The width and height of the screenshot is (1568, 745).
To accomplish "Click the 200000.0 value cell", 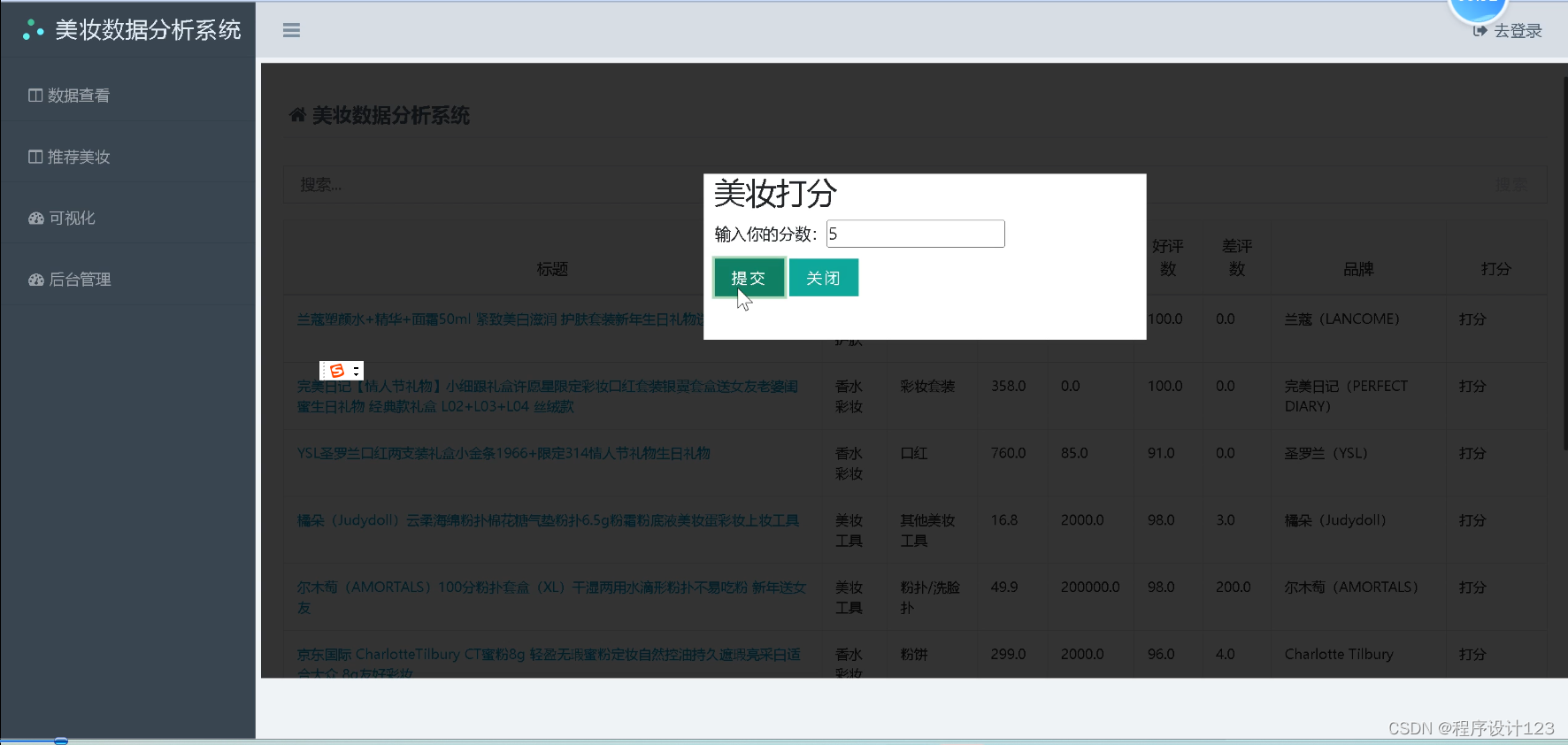I will (1090, 588).
